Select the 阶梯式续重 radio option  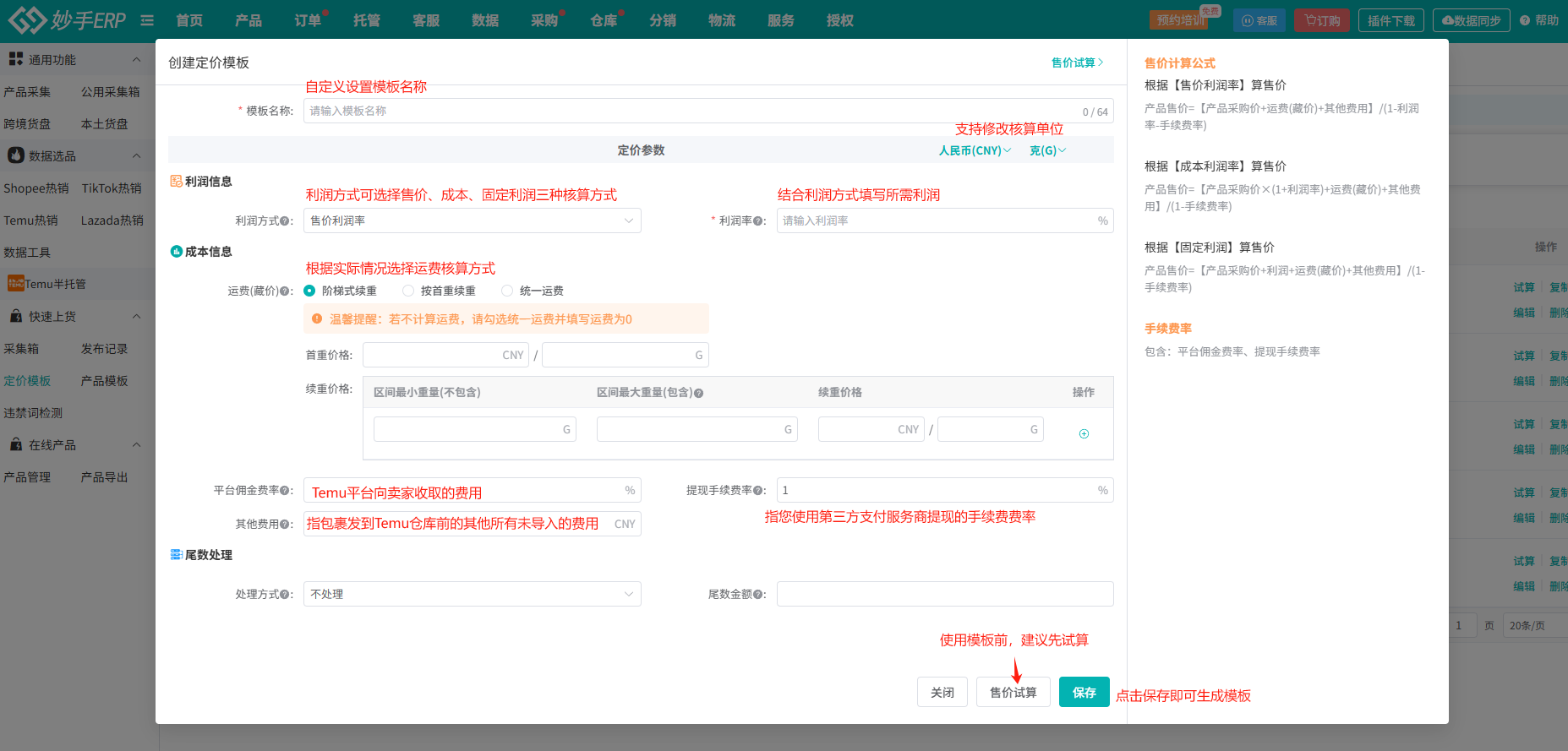(309, 291)
